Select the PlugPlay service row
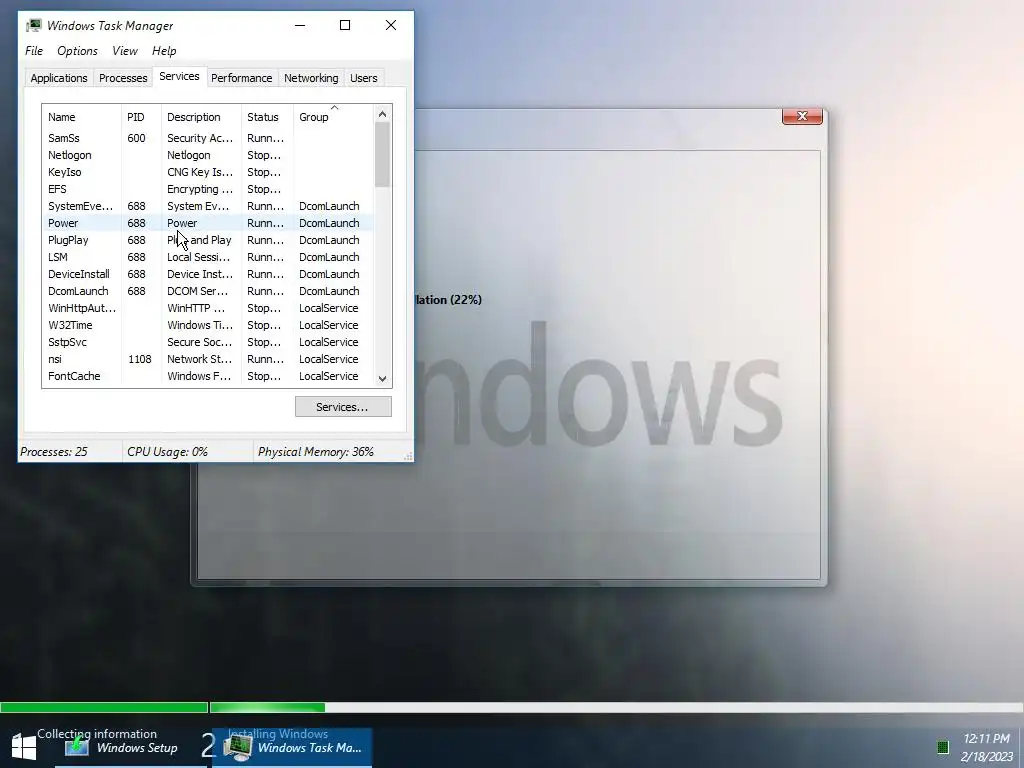 (x=208, y=240)
